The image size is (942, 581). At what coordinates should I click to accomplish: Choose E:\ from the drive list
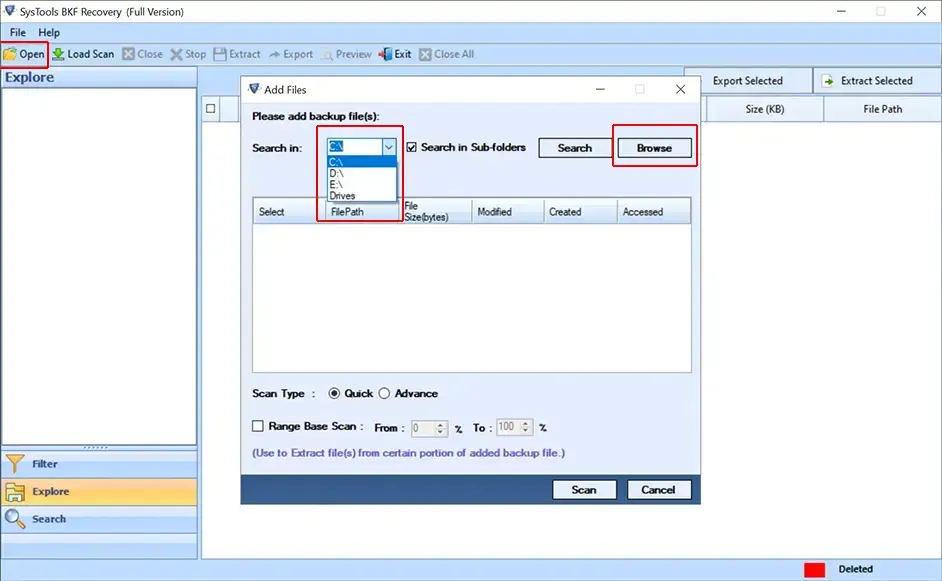point(362,184)
